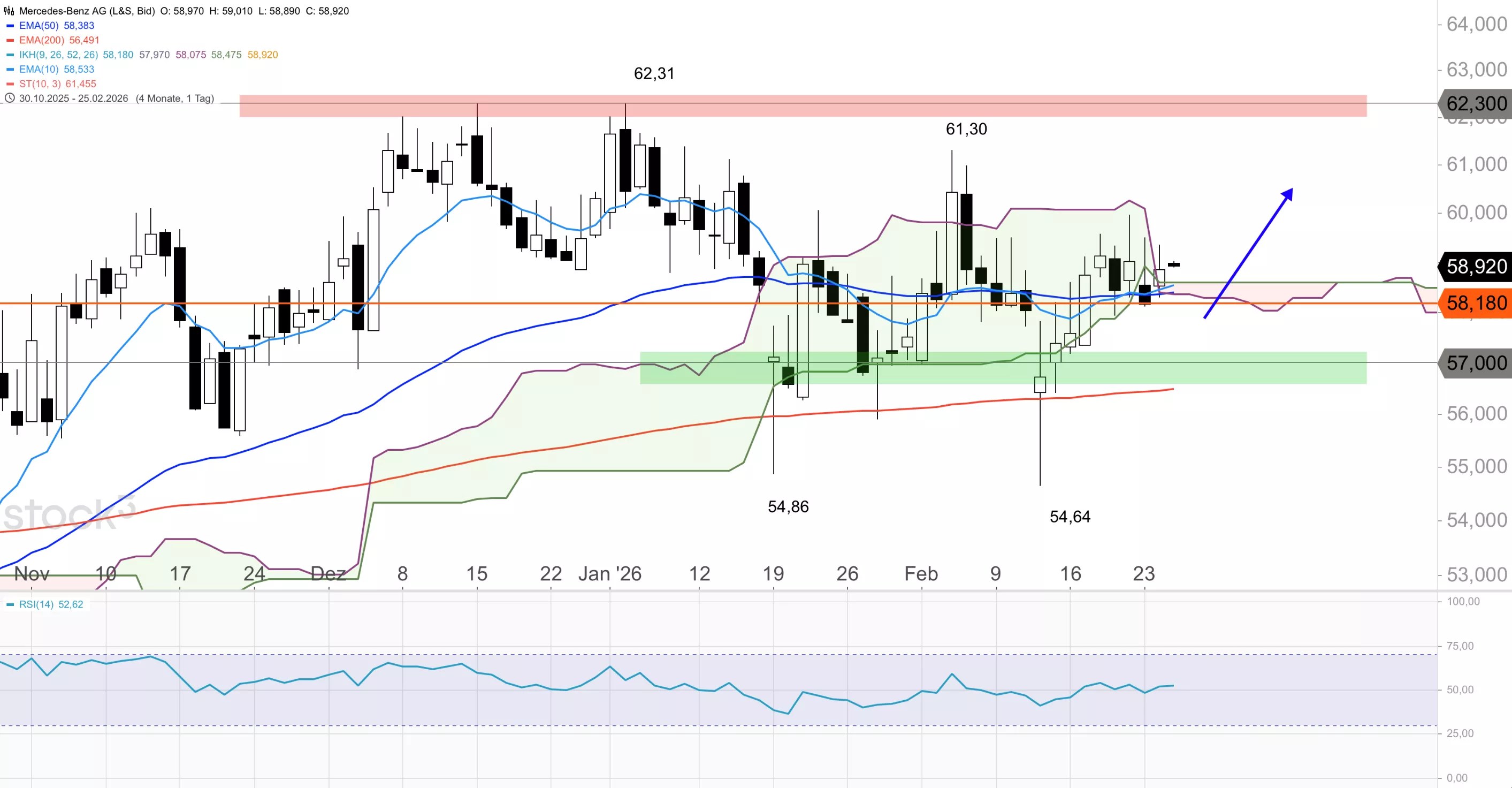The width and height of the screenshot is (1512, 788).
Task: Click the RSI(14) legend marker
Action: [x=10, y=604]
